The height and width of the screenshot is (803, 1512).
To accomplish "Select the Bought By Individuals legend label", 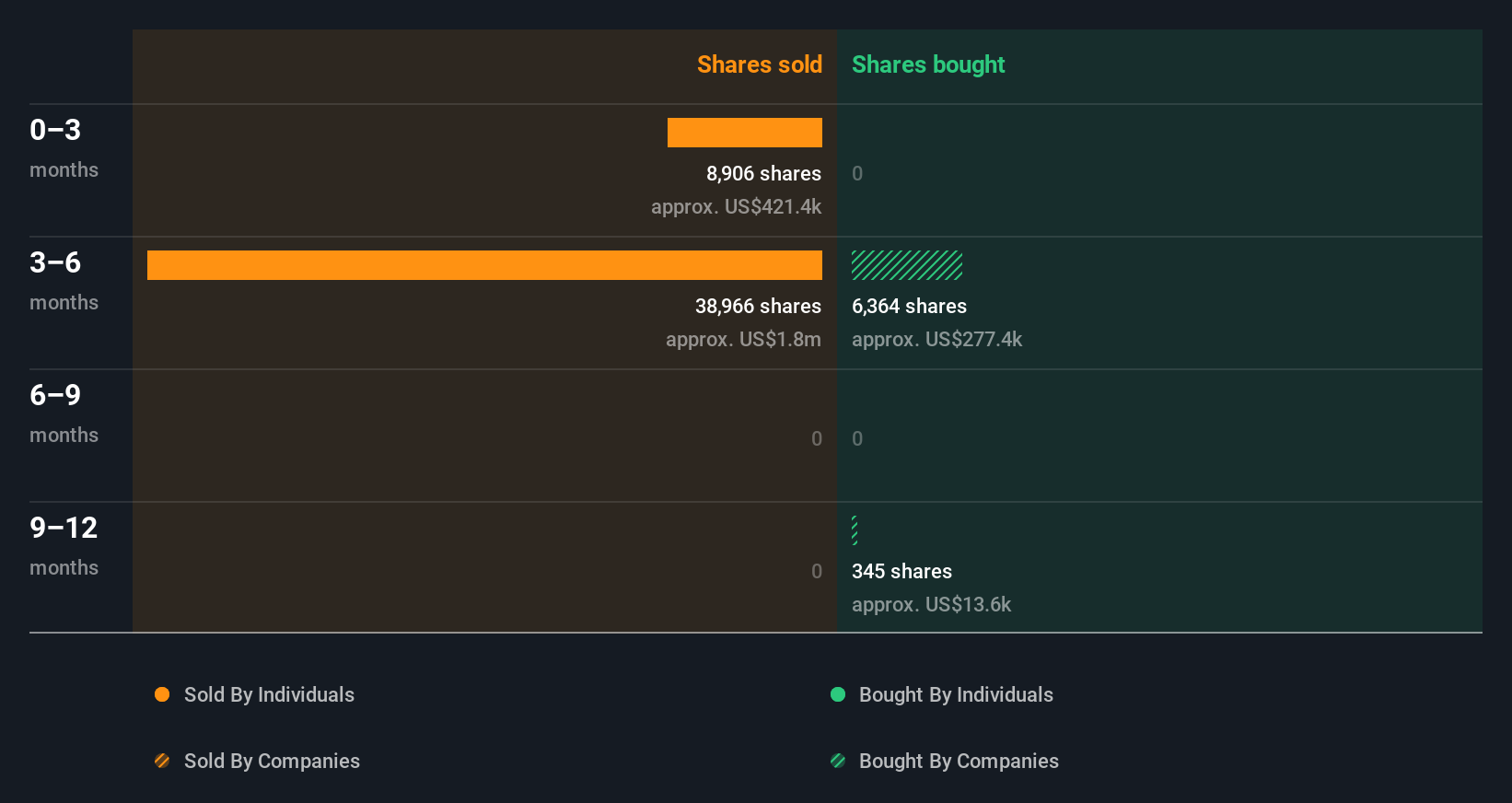I will click(956, 694).
